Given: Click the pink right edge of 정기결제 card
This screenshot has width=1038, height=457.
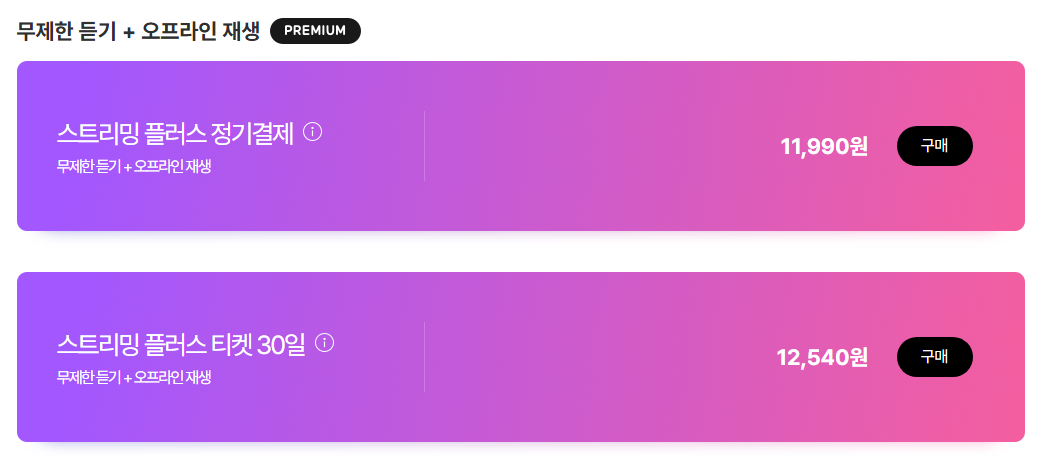Looking at the screenshot, I should tap(1012, 146).
